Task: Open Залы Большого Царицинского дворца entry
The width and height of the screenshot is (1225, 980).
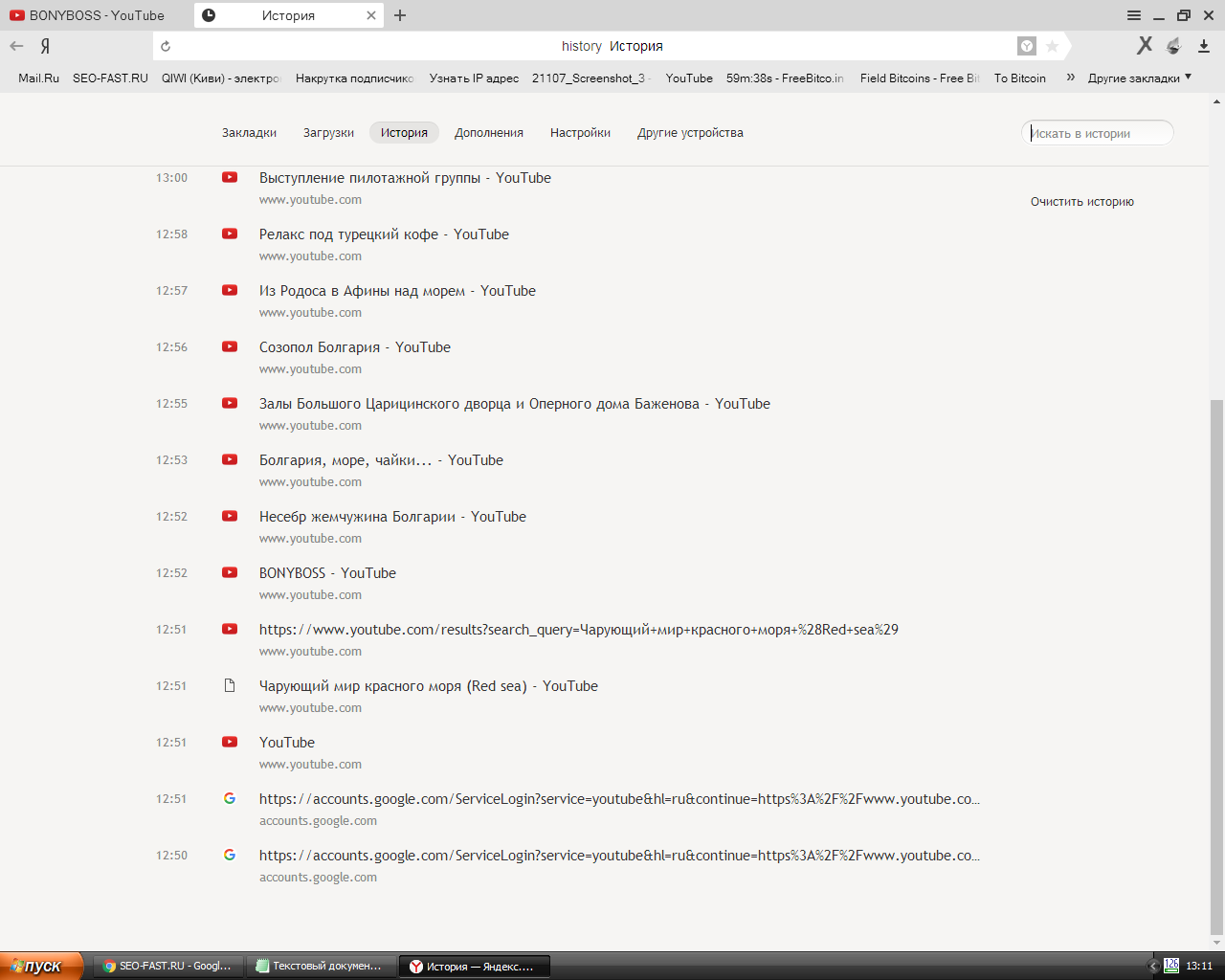Action: pyautogui.click(x=515, y=404)
